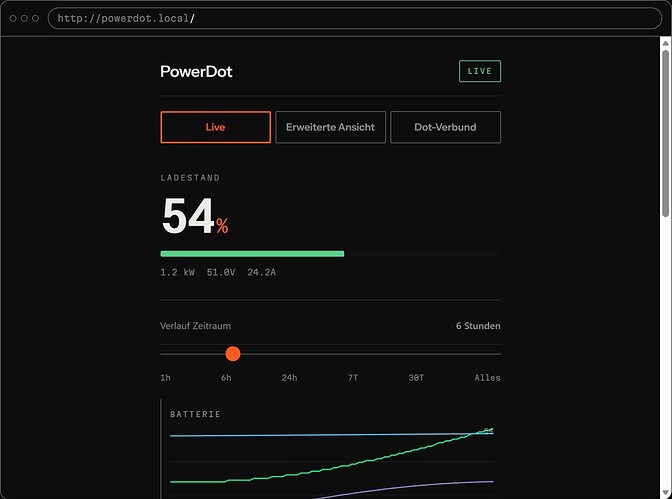Switch to the Live tab

click(x=216, y=127)
